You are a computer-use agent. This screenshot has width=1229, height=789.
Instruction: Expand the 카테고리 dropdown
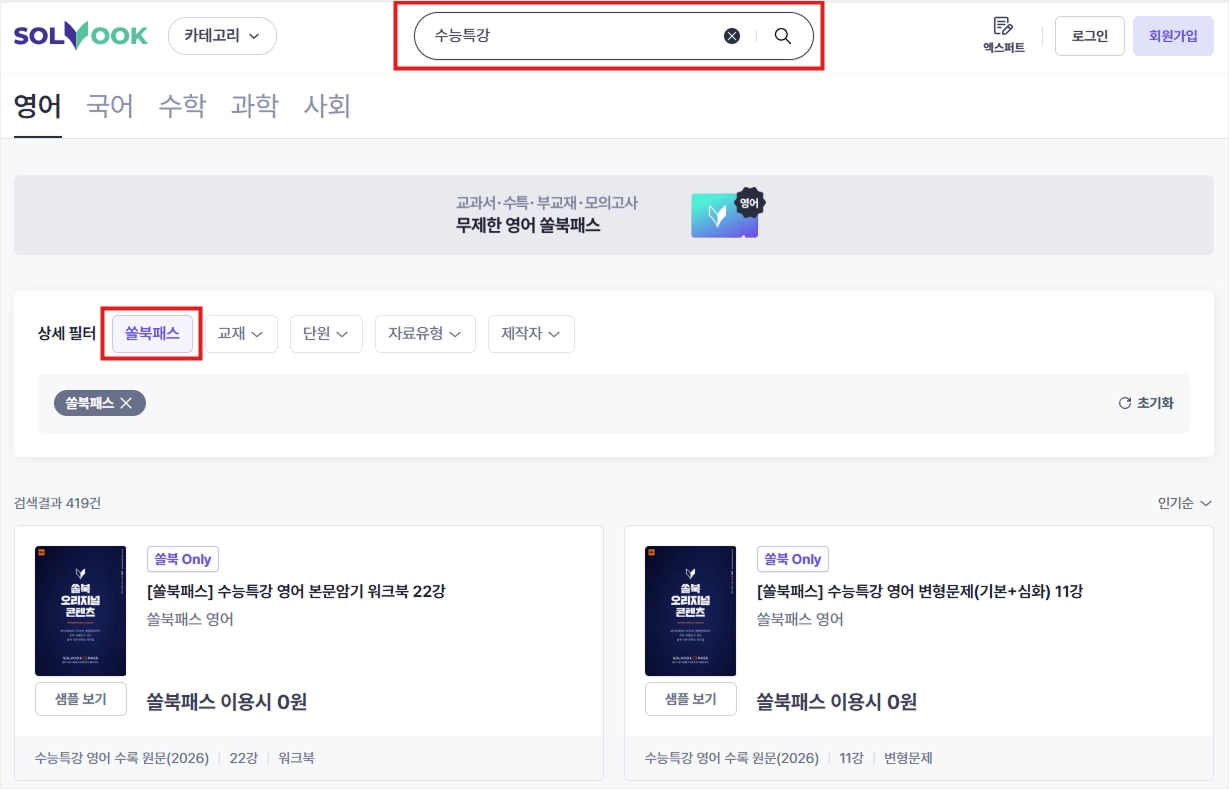pyautogui.click(x=222, y=36)
